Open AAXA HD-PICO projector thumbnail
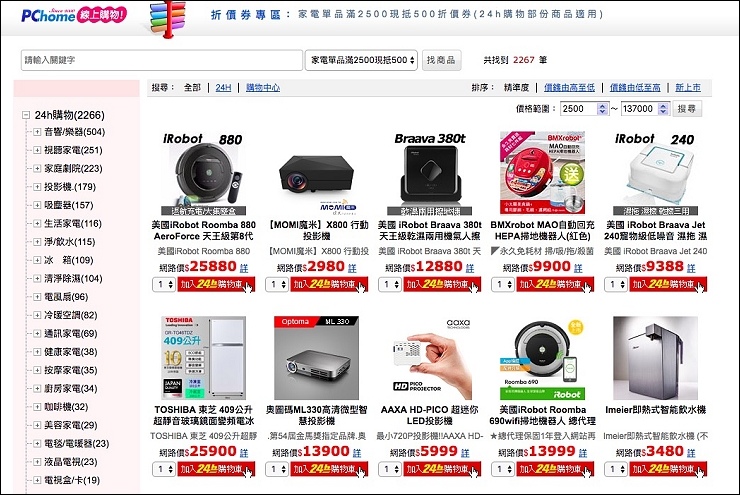Viewport: 740px width, 495px height. click(x=429, y=359)
